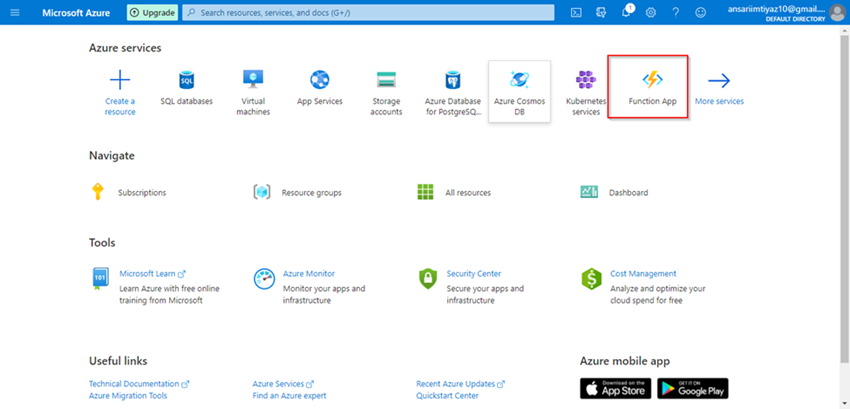This screenshot has height=409, width=850.
Task: Open the Cost Management link
Action: tap(643, 274)
